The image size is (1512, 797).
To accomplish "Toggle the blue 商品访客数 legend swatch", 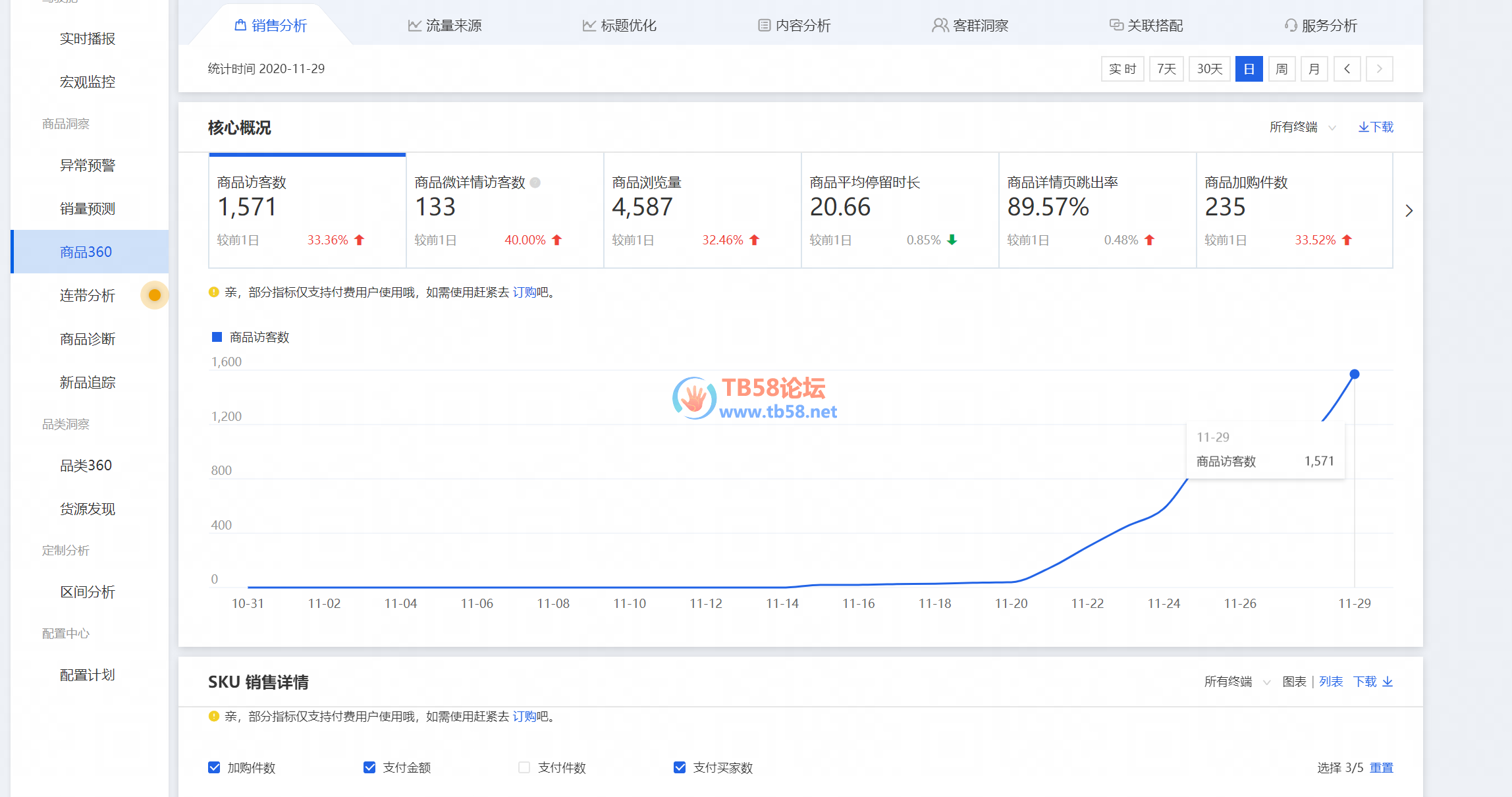I will point(217,337).
